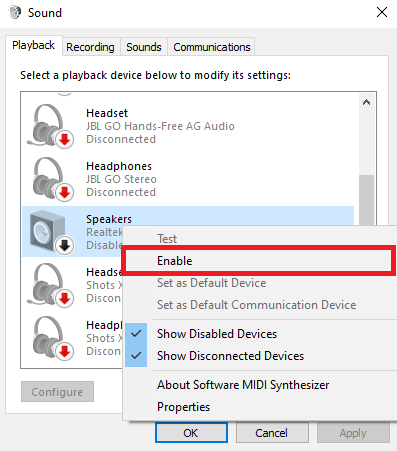
Task: Choose Enable in the context menu
Action: click(259, 261)
